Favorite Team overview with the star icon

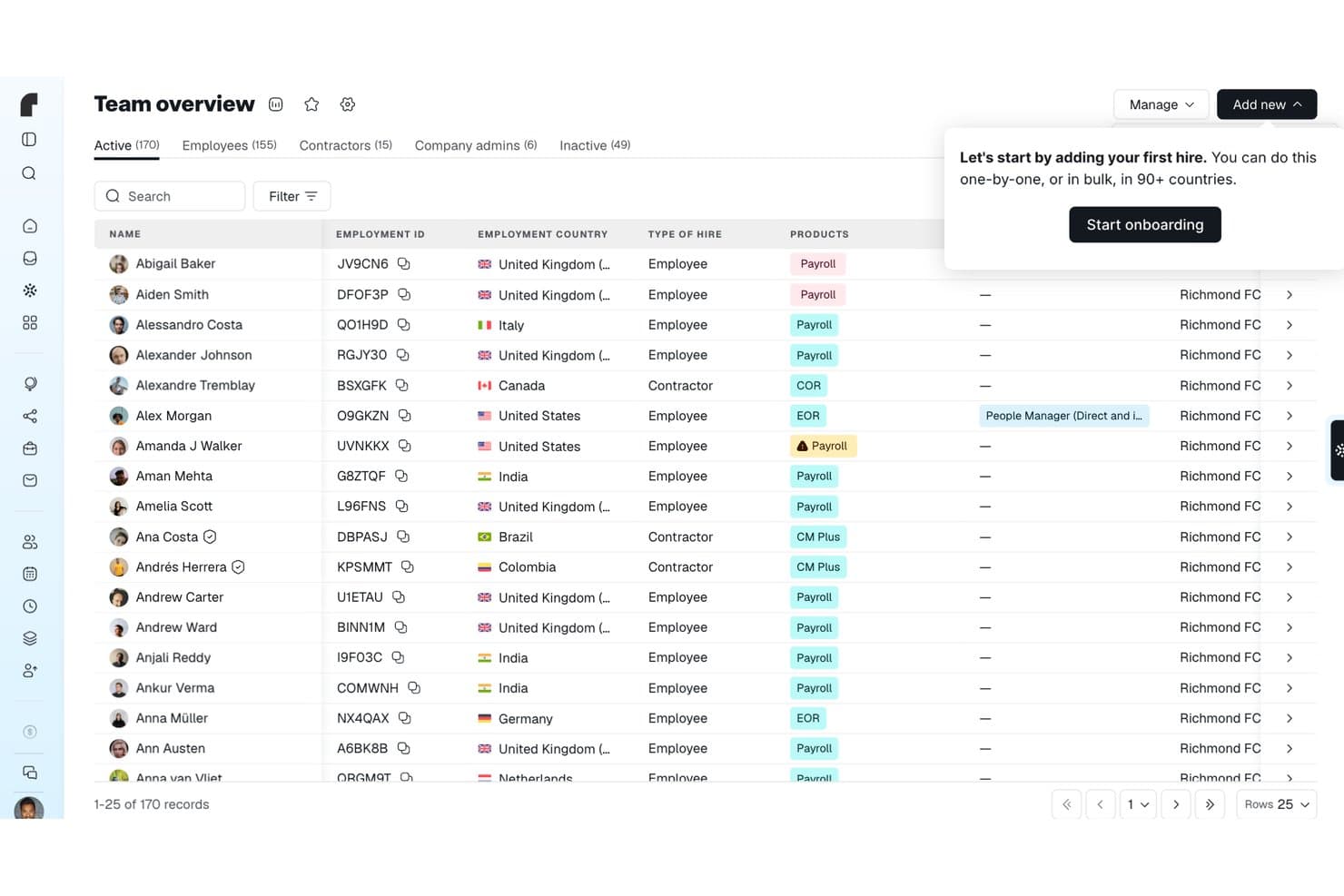tap(311, 104)
